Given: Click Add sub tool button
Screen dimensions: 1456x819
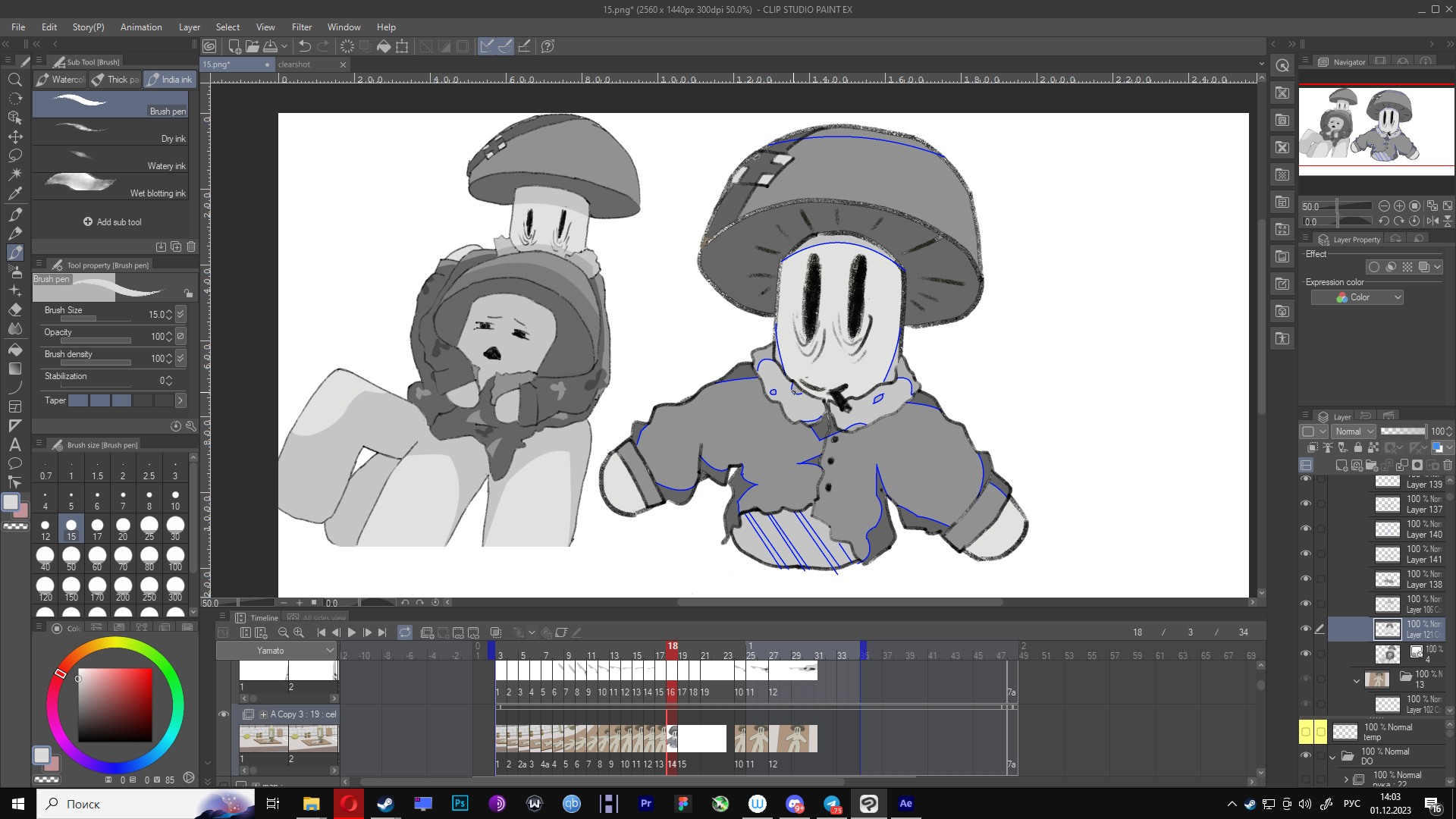Looking at the screenshot, I should click(x=112, y=222).
